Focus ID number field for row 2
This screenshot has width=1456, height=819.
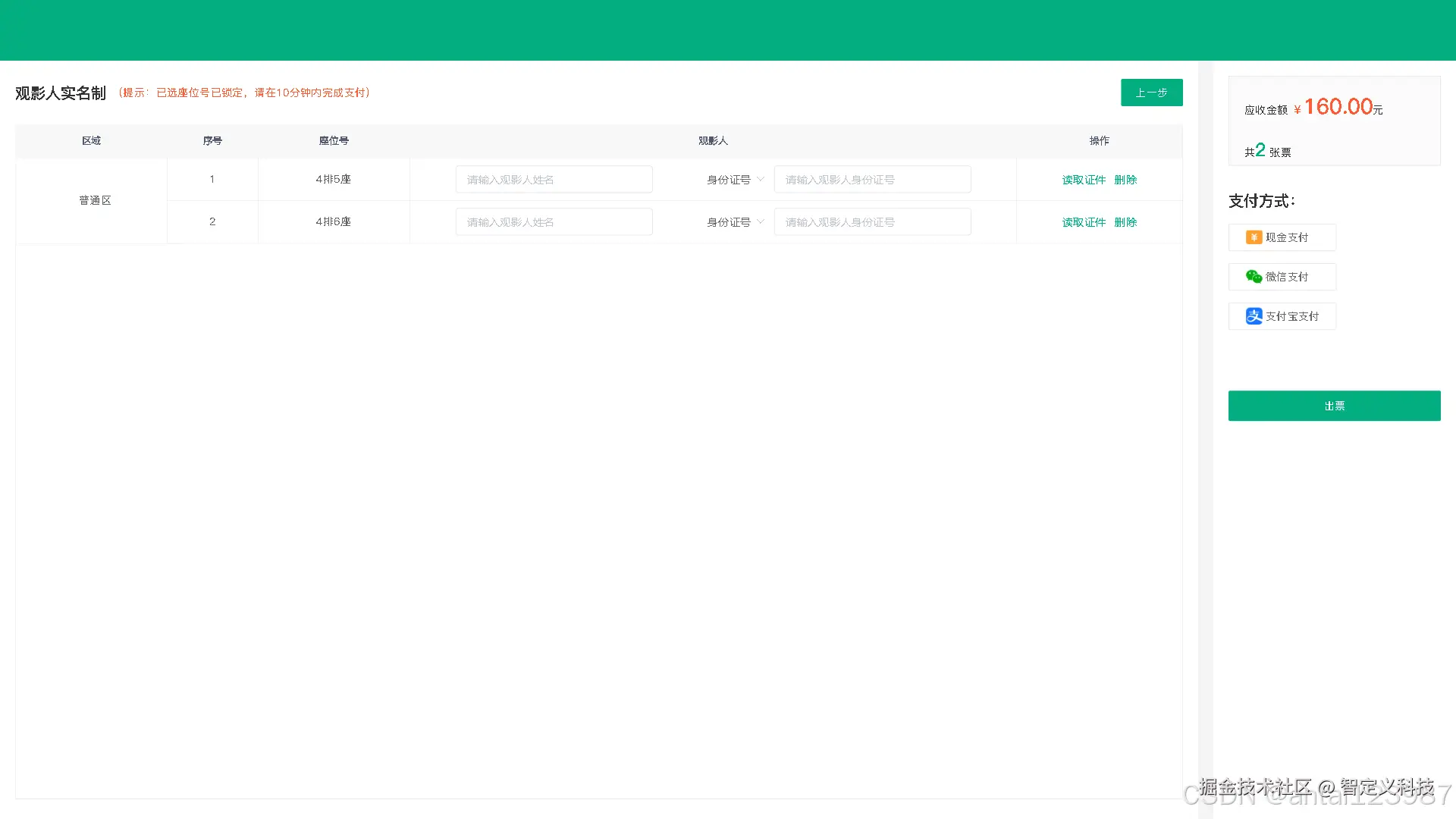pos(872,222)
